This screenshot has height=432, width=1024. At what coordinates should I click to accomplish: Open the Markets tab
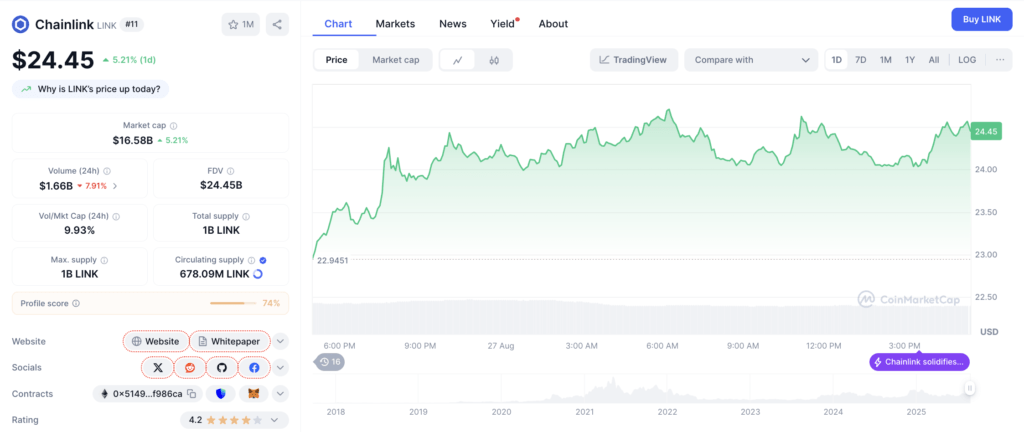[395, 23]
